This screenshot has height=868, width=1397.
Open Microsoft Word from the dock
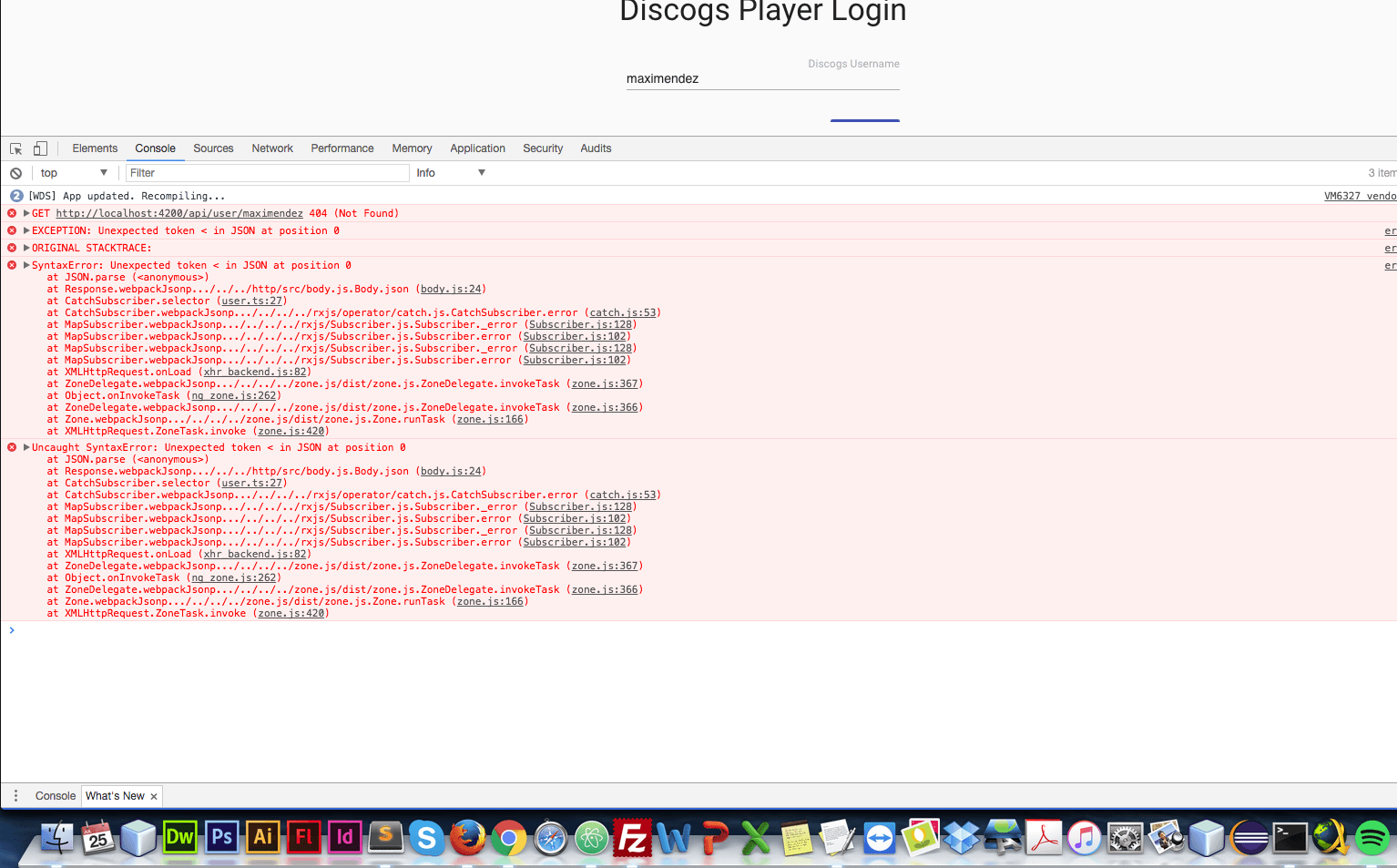pos(674,838)
